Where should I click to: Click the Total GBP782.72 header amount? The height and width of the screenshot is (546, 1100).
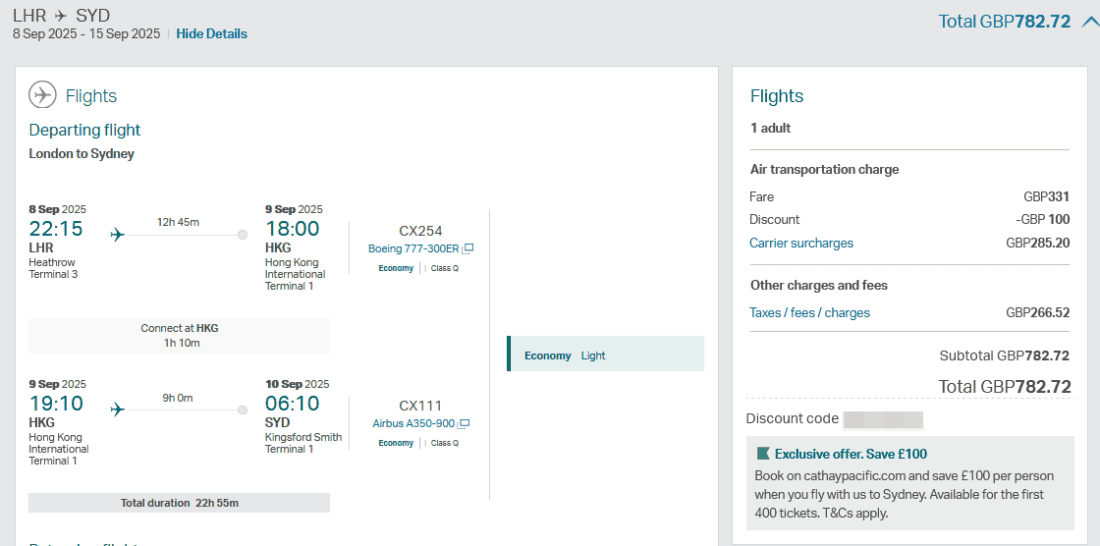click(1004, 21)
